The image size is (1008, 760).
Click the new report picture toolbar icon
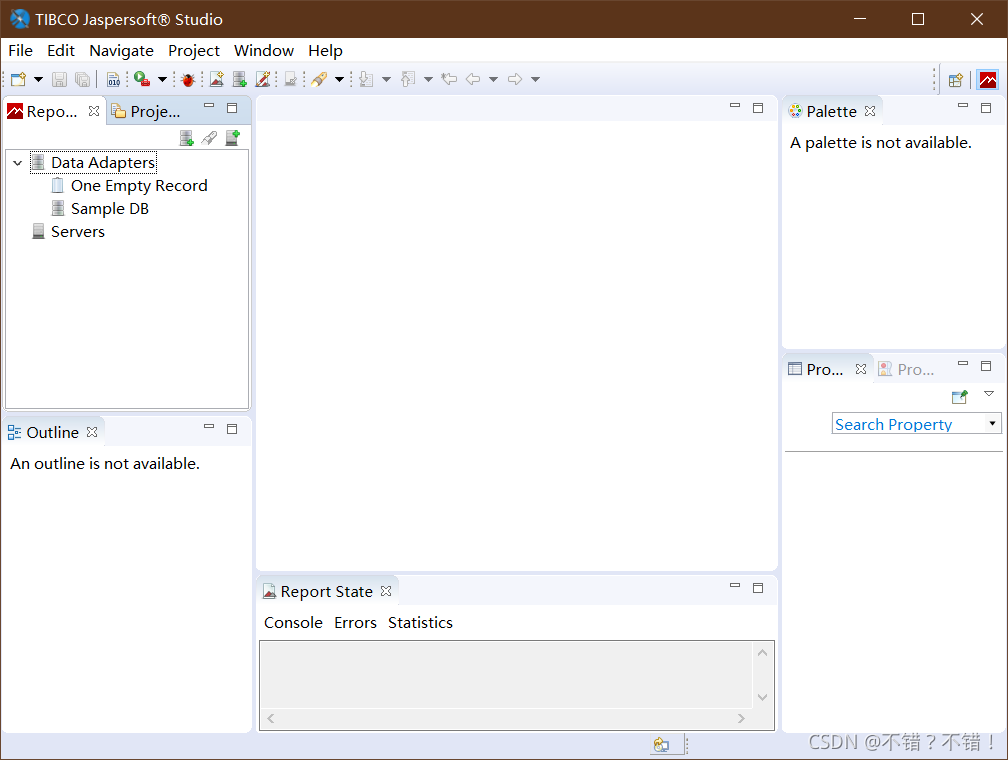[x=217, y=79]
